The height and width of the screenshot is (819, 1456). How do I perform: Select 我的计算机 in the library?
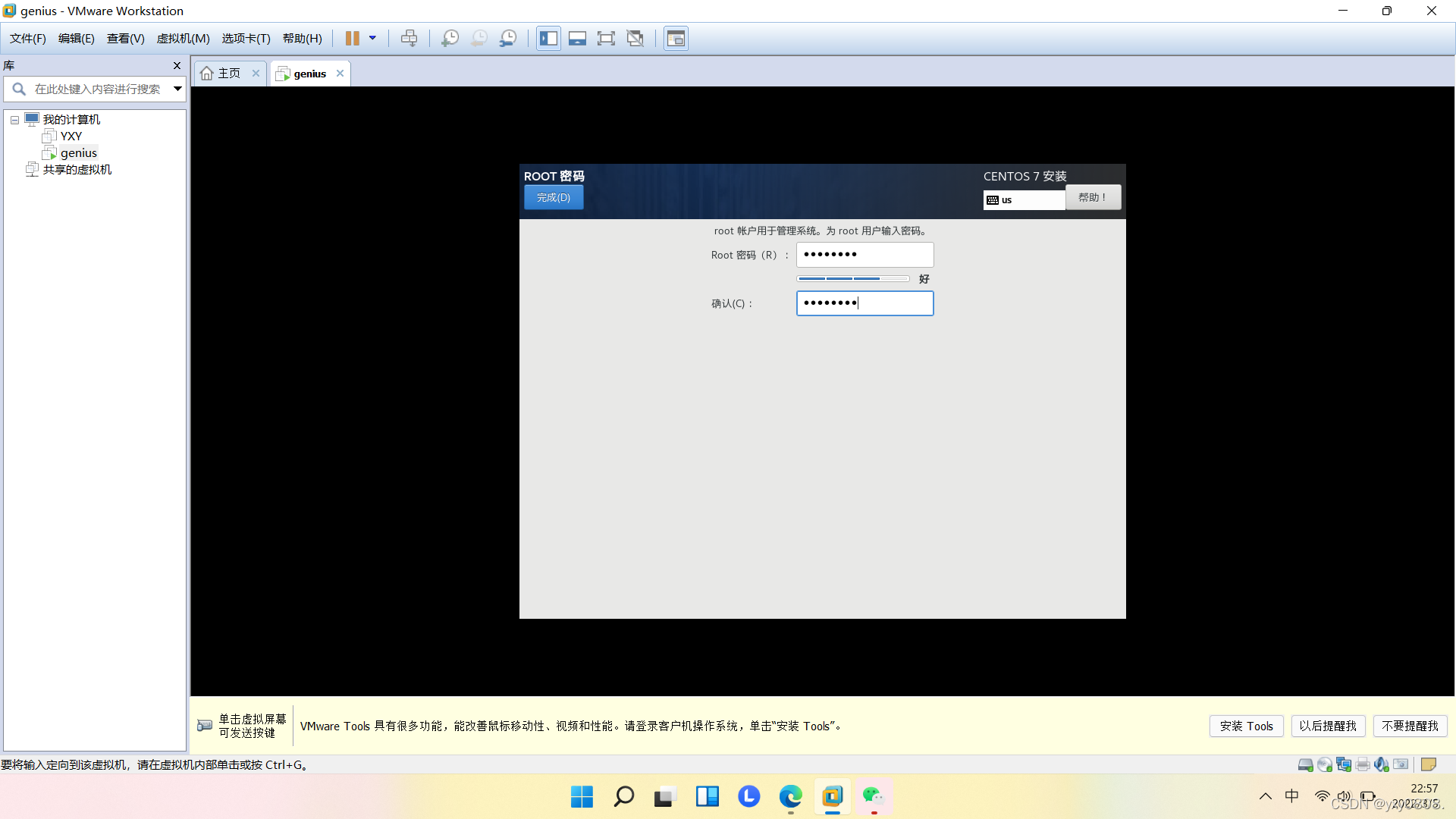coord(71,120)
